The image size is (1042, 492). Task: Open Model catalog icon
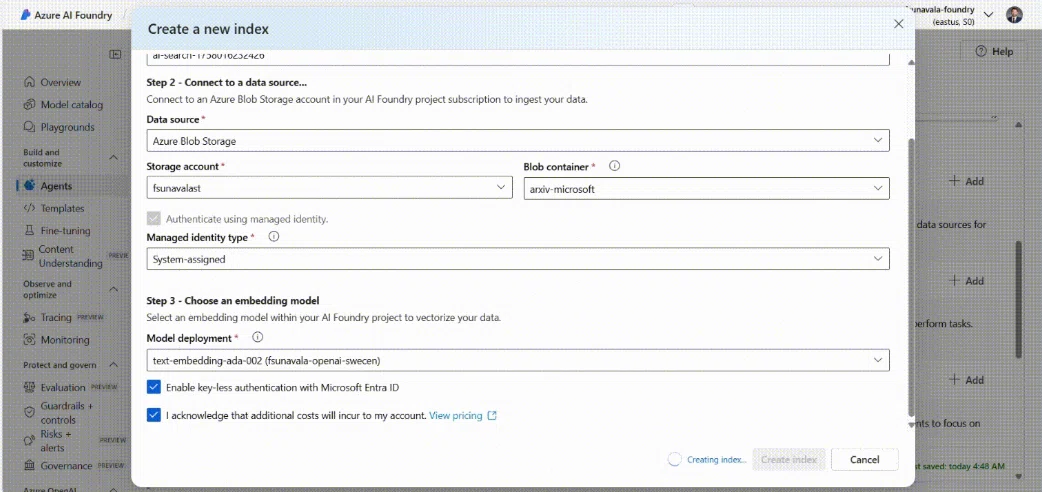click(x=29, y=104)
